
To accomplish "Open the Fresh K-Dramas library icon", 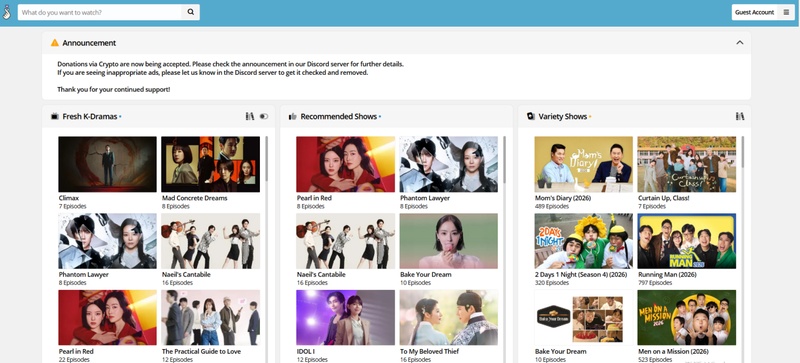I will [x=250, y=116].
